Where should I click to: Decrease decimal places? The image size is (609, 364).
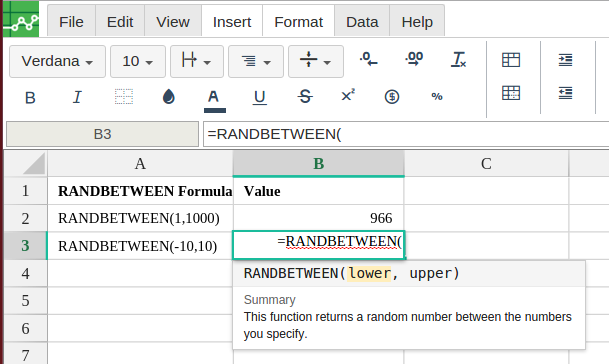(x=368, y=59)
